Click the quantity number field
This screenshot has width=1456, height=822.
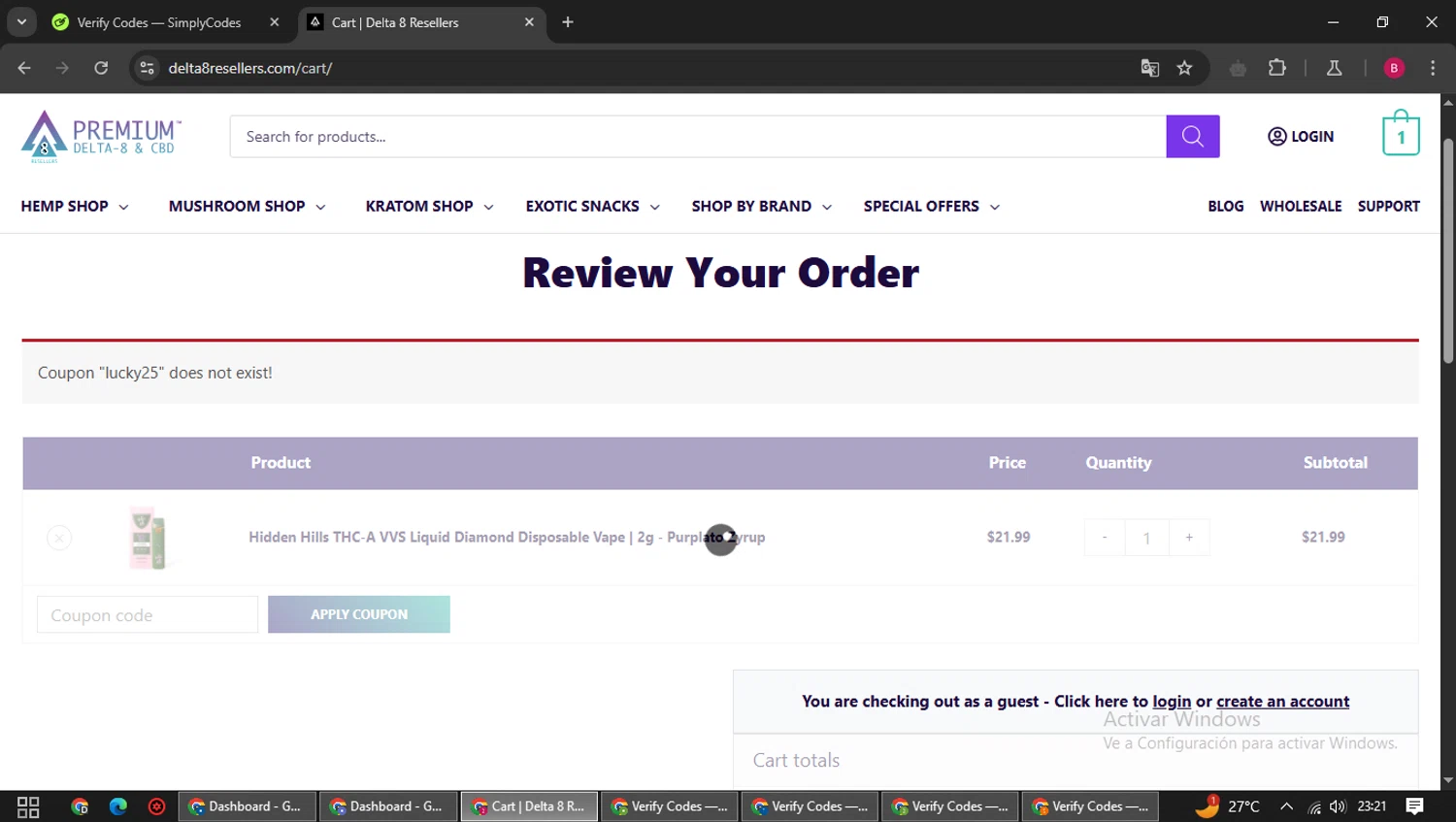(x=1146, y=538)
